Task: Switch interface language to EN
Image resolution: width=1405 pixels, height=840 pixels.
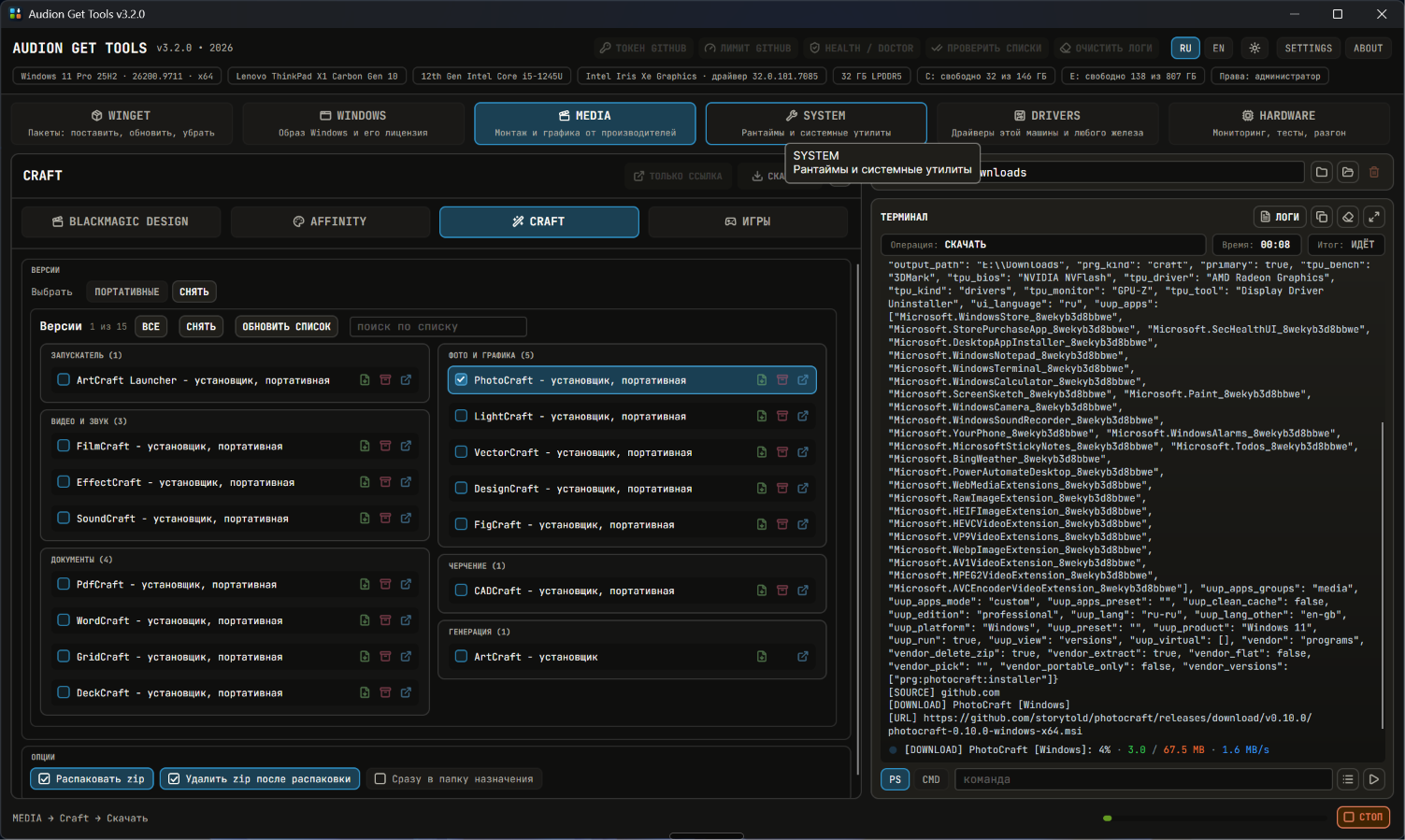Action: 1219,48
